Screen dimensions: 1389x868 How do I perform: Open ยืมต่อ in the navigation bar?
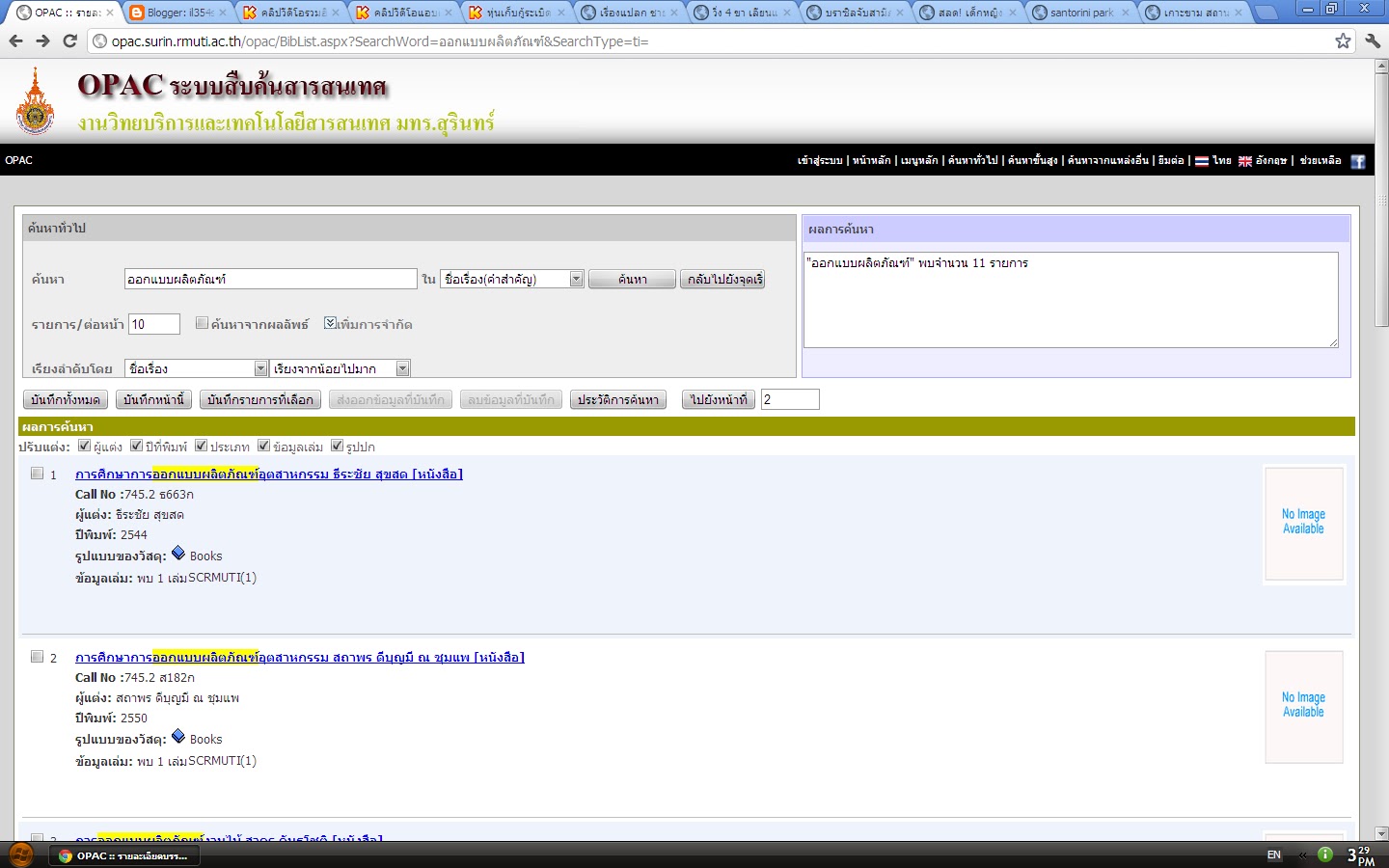pyautogui.click(x=1170, y=161)
